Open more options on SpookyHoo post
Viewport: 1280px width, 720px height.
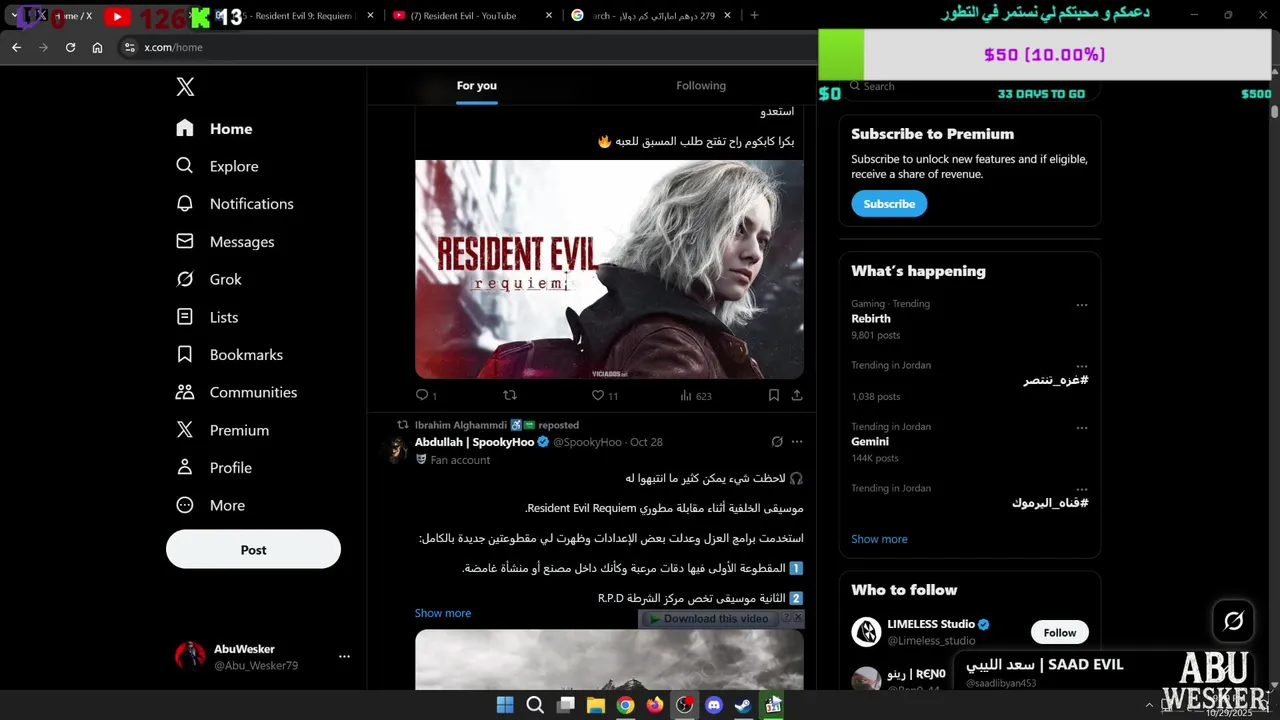[x=797, y=442]
